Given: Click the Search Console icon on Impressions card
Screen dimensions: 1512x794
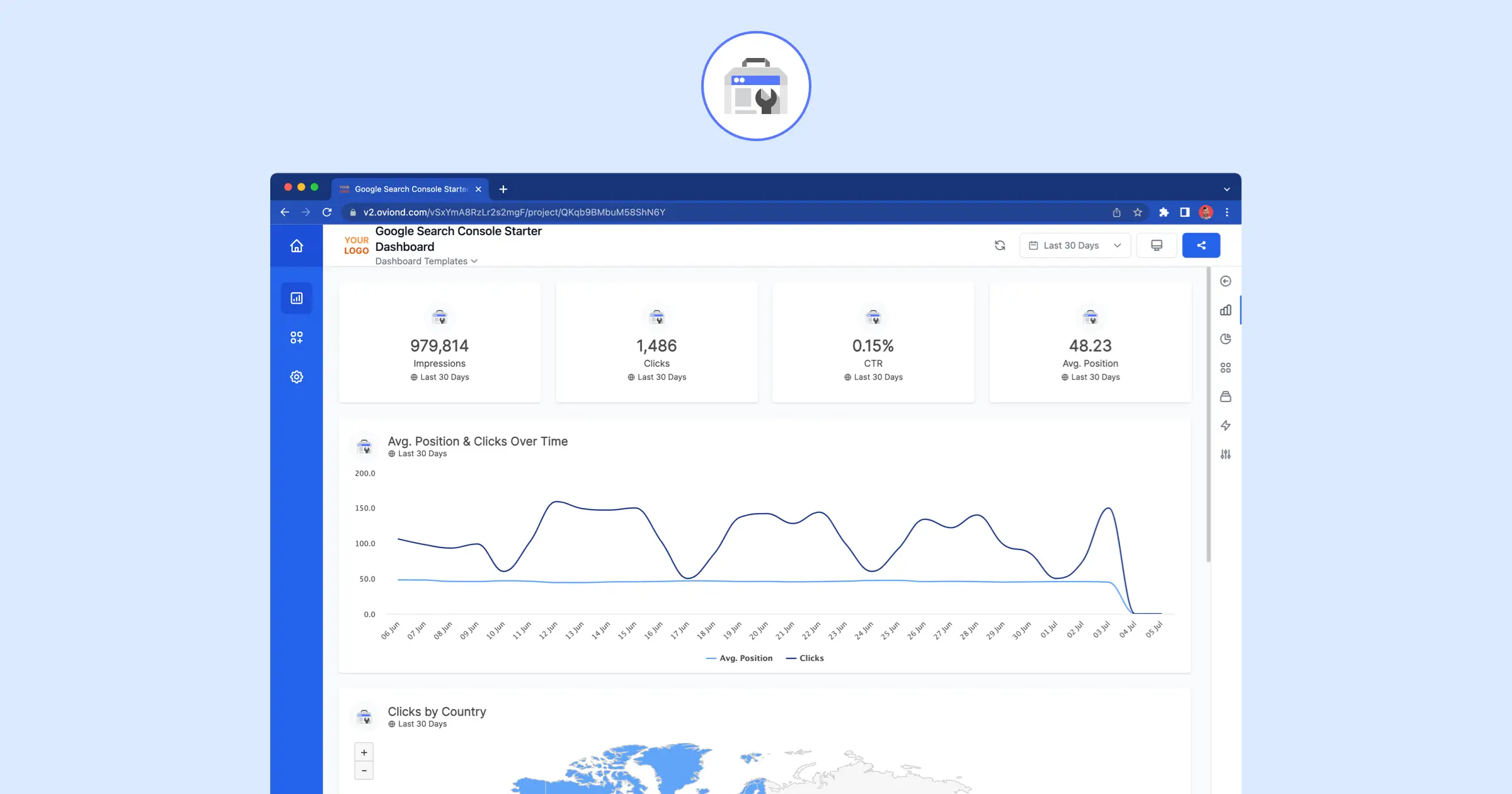Looking at the screenshot, I should pos(440,317).
